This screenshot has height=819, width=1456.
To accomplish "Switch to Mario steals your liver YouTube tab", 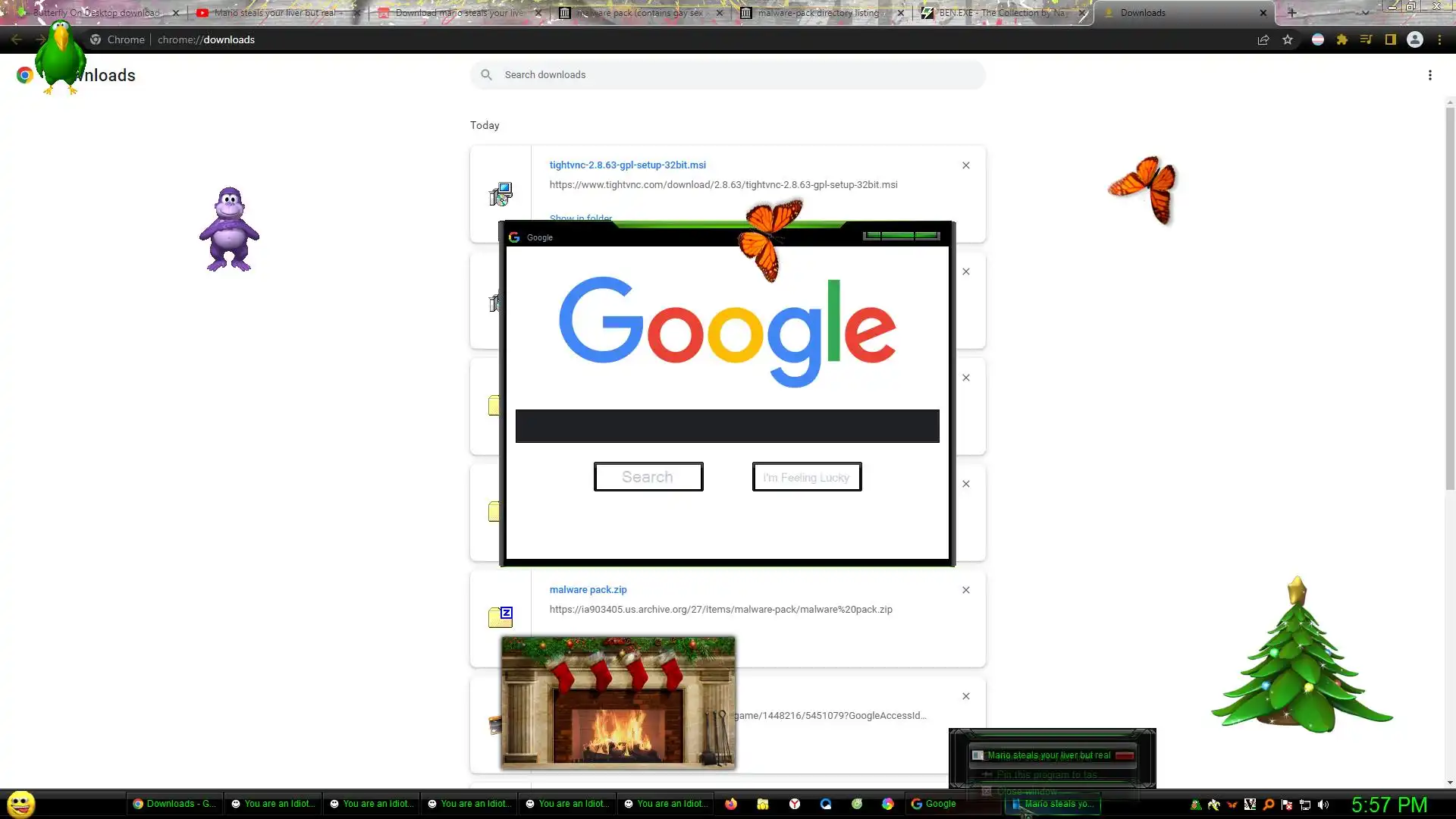I will [x=273, y=13].
